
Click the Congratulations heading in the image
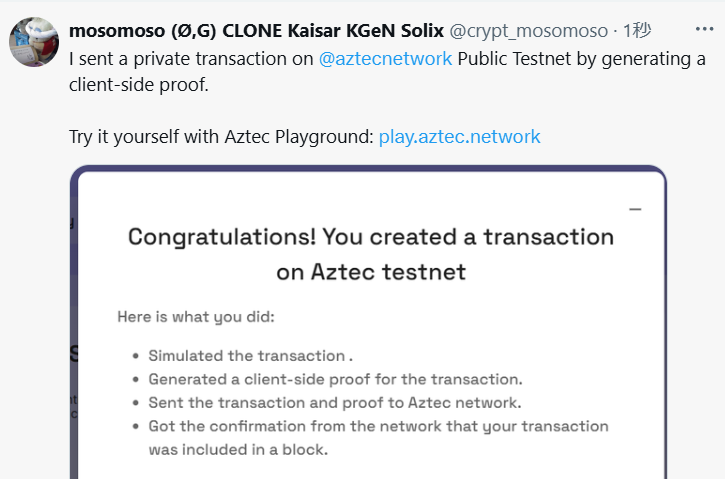coord(371,237)
